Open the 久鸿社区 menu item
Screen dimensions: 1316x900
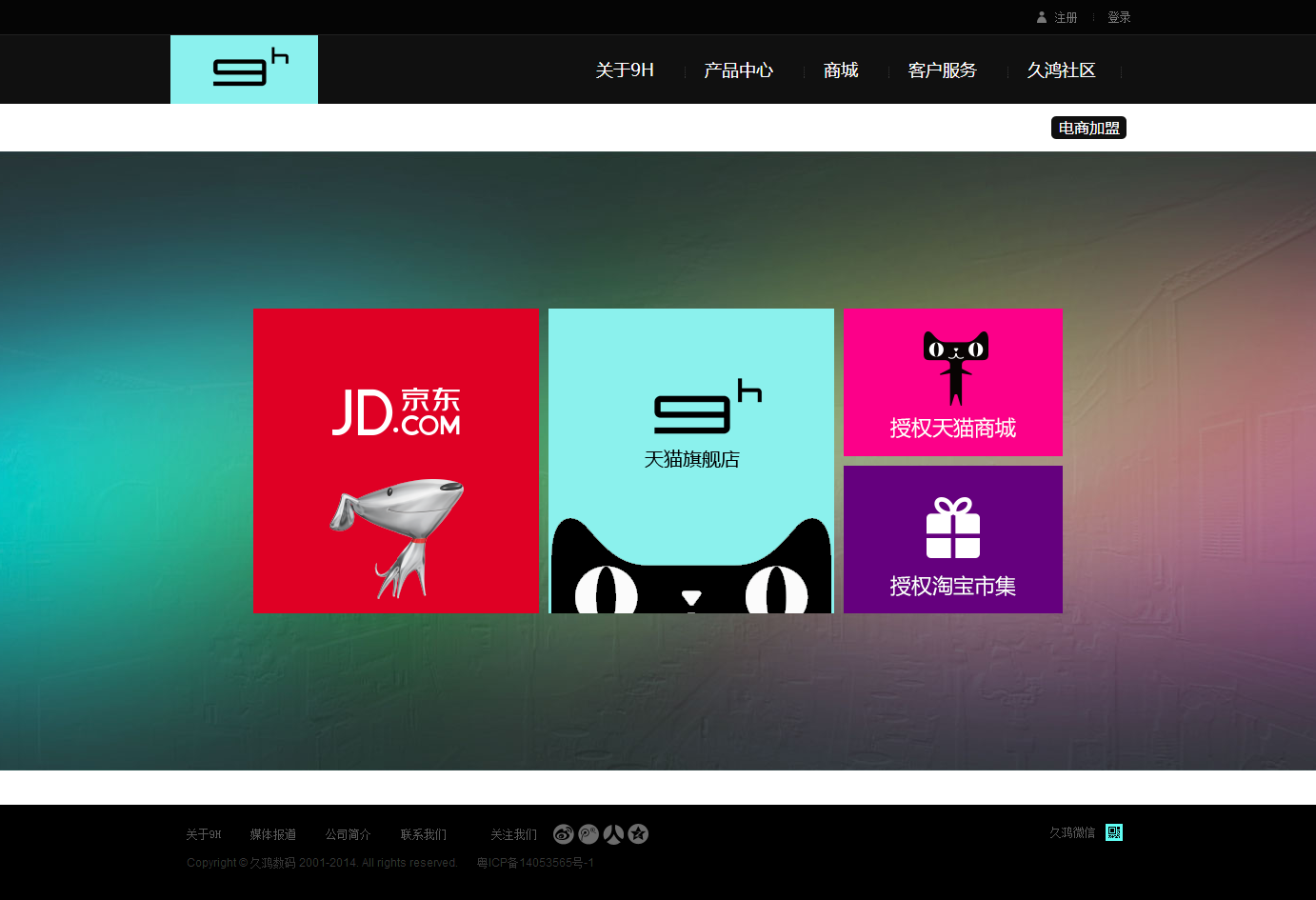[1061, 70]
